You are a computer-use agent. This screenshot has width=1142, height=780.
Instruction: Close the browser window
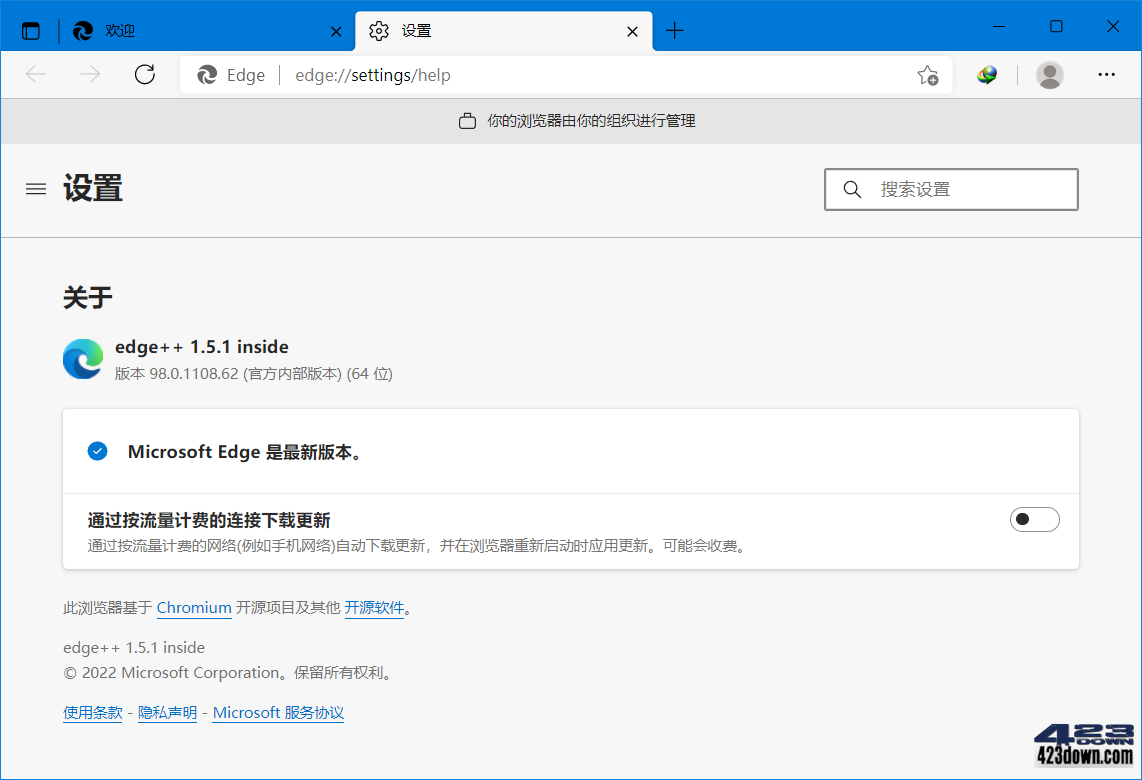coord(1112,27)
